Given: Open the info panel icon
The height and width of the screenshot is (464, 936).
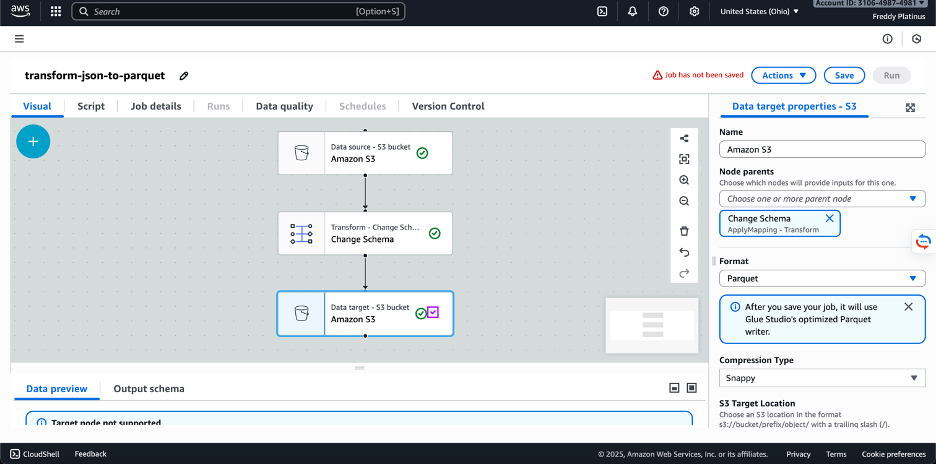Looking at the screenshot, I should (x=888, y=39).
